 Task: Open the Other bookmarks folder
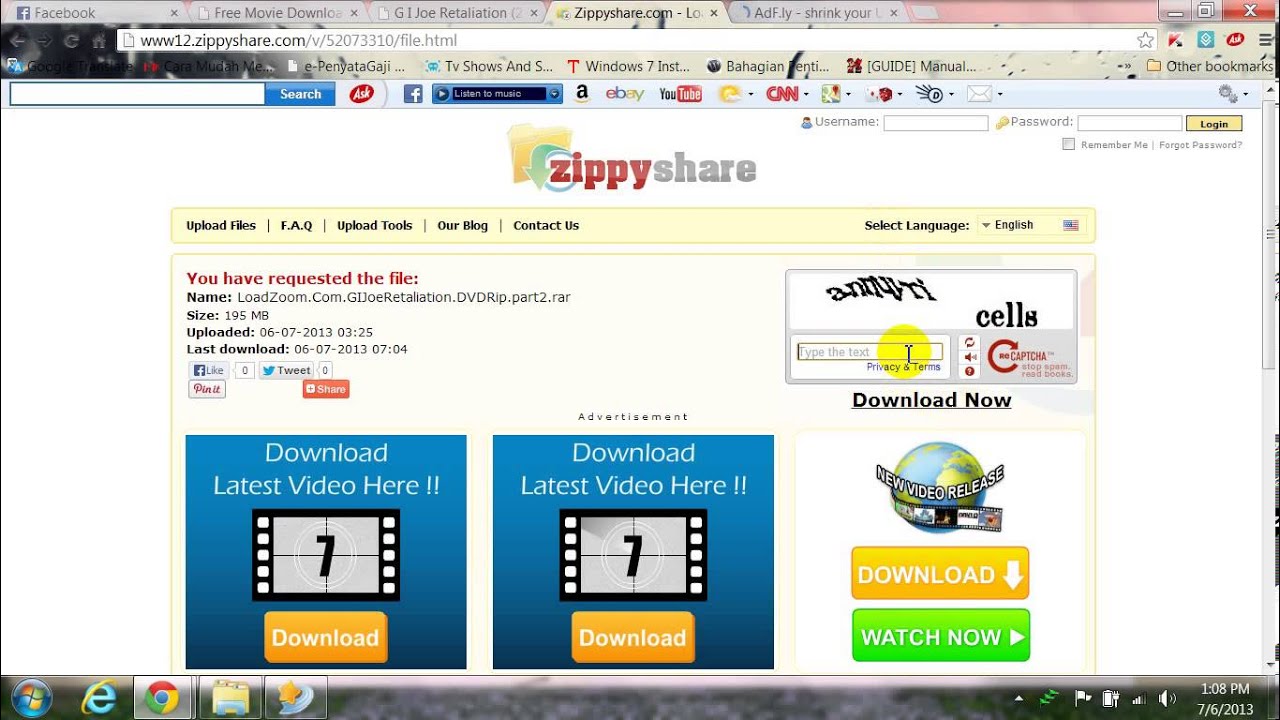[1210, 66]
